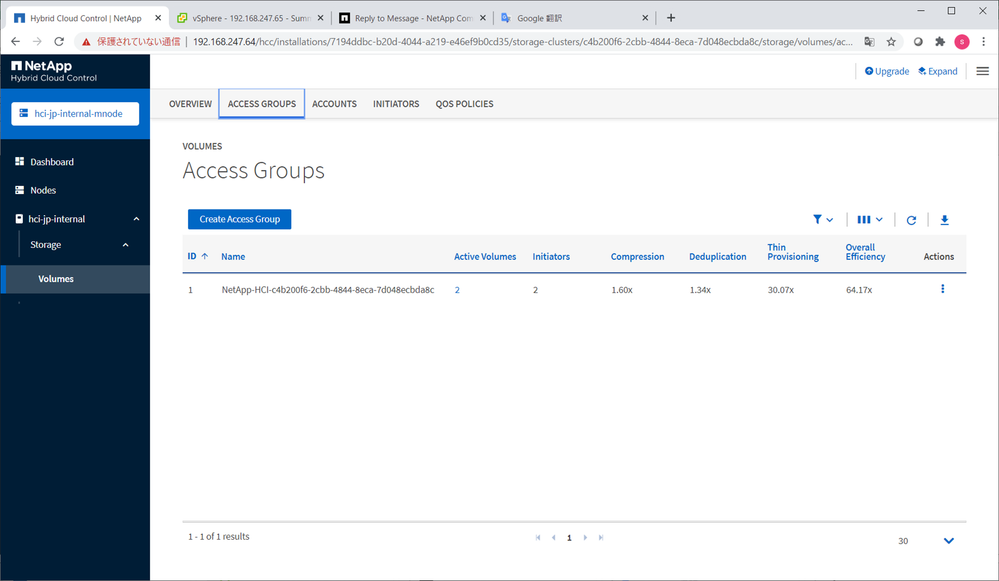Go to the Overview tab

[x=190, y=104]
